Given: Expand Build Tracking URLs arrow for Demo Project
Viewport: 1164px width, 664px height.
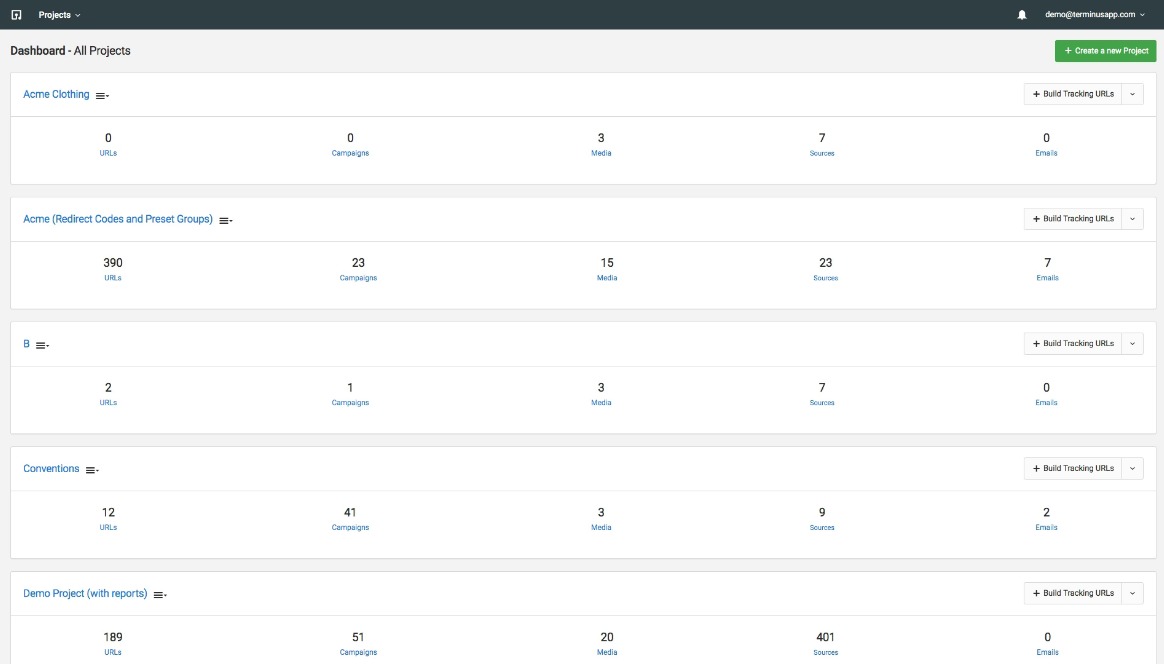Looking at the screenshot, I should tap(1132, 594).
